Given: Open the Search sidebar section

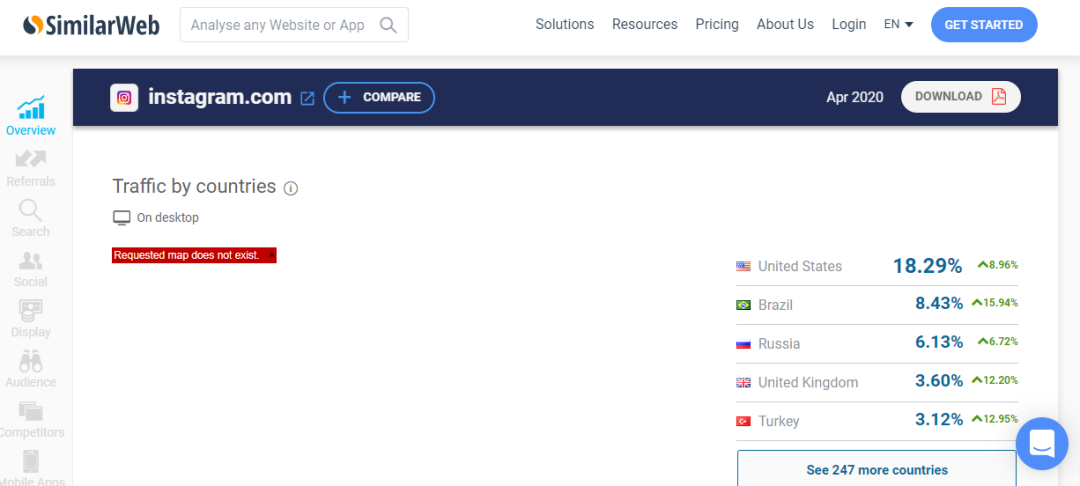Looking at the screenshot, I should [31, 218].
